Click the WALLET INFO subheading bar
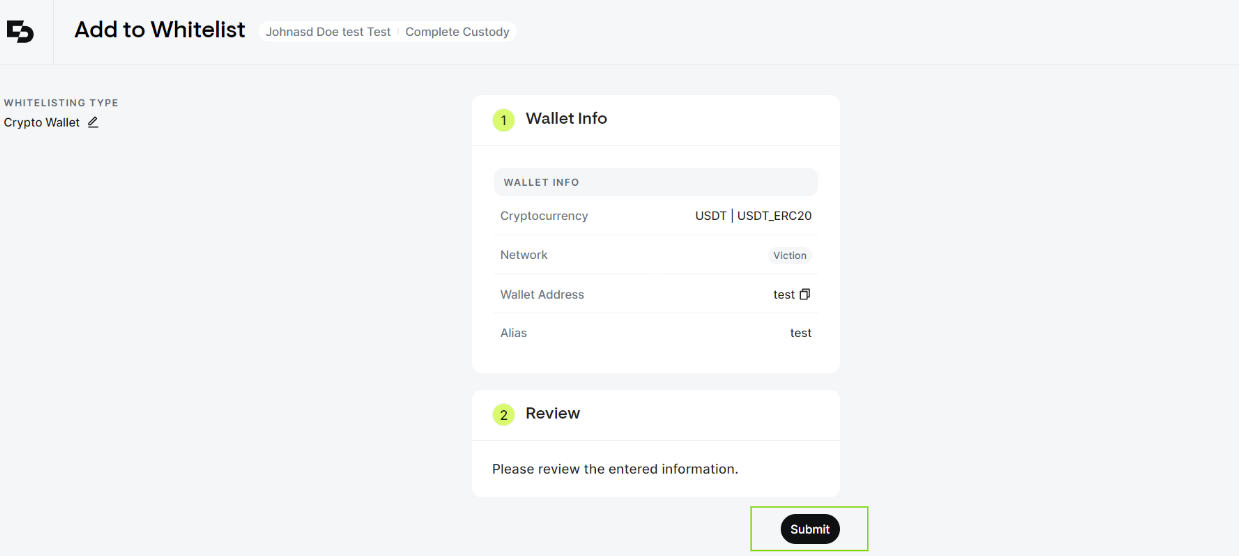1239x556 pixels. pos(656,182)
